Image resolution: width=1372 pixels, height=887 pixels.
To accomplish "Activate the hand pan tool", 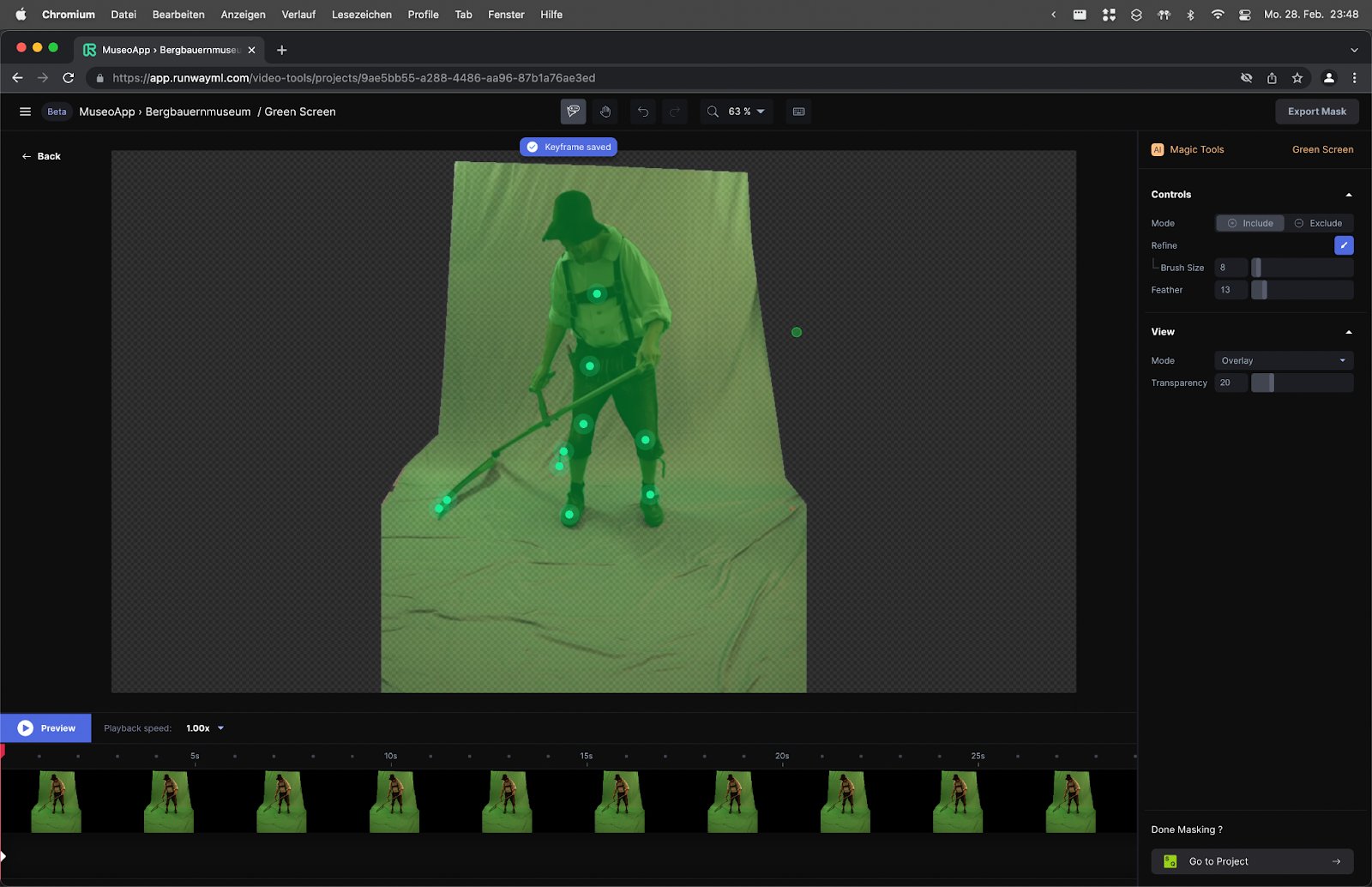I will (x=605, y=112).
